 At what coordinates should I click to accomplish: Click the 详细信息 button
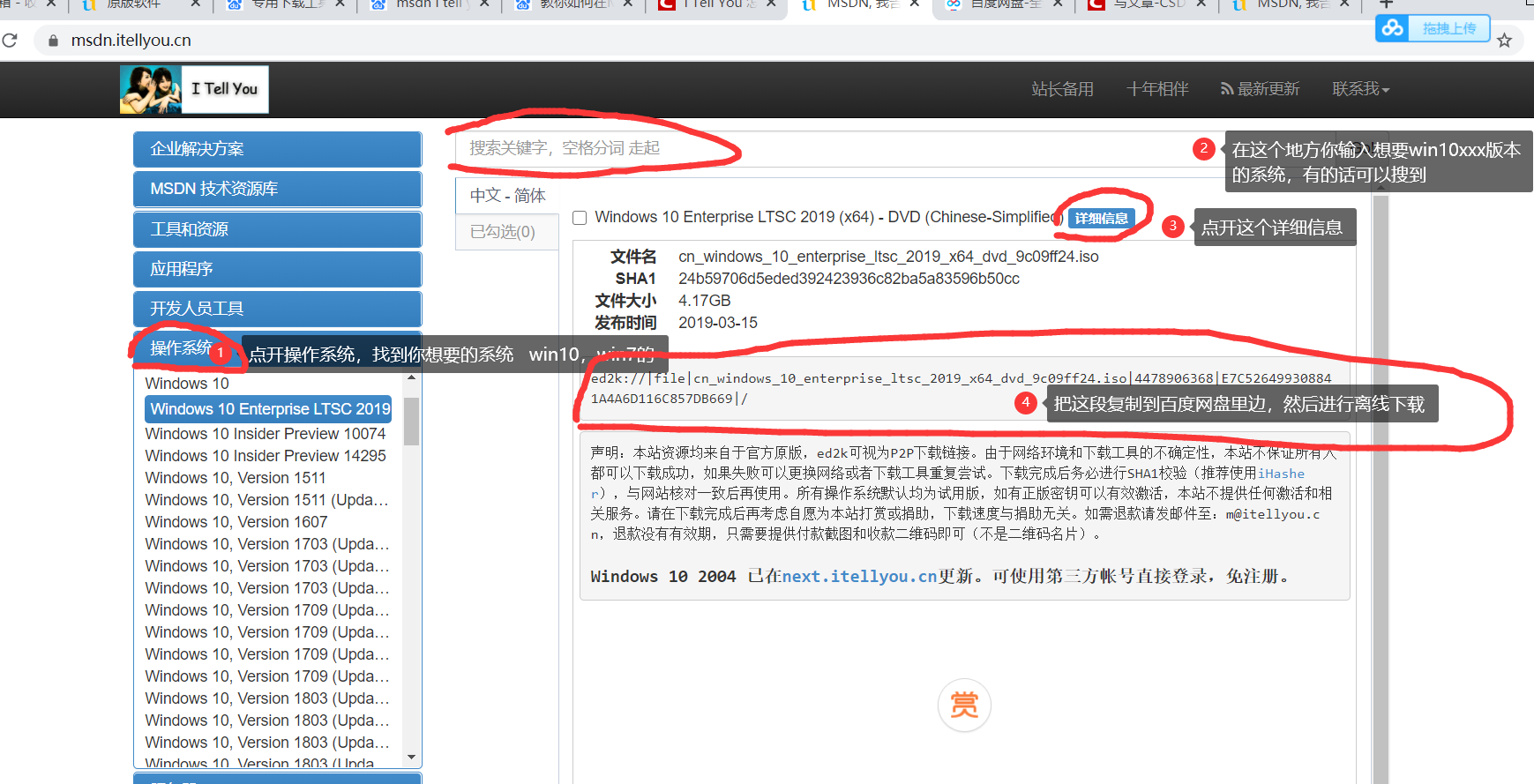click(1101, 218)
